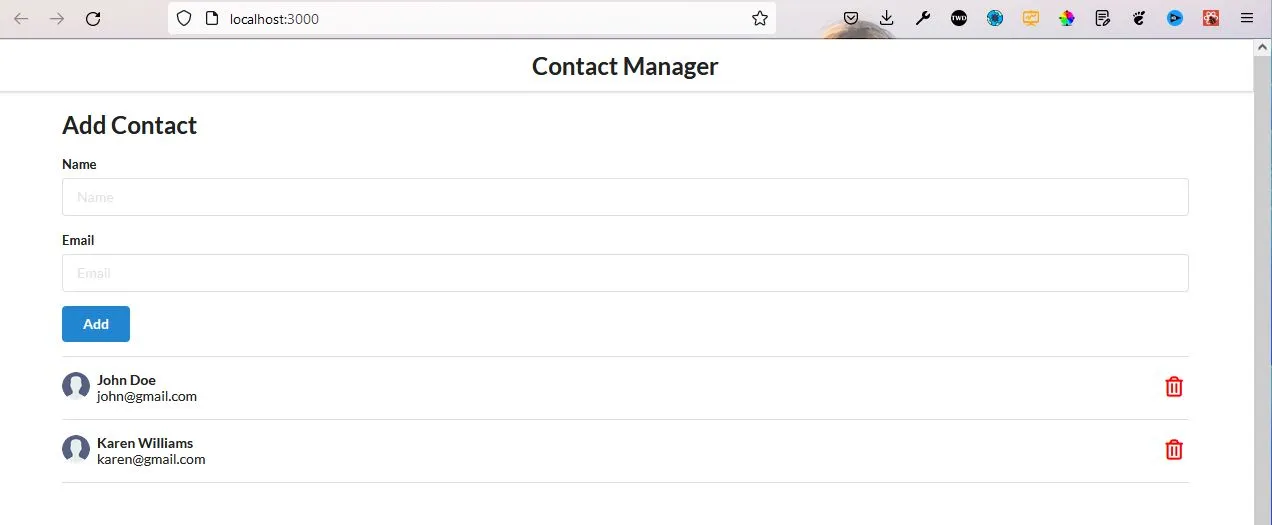The image size is (1272, 525).
Task: Open the rainbow color picker extension
Action: (1067, 18)
